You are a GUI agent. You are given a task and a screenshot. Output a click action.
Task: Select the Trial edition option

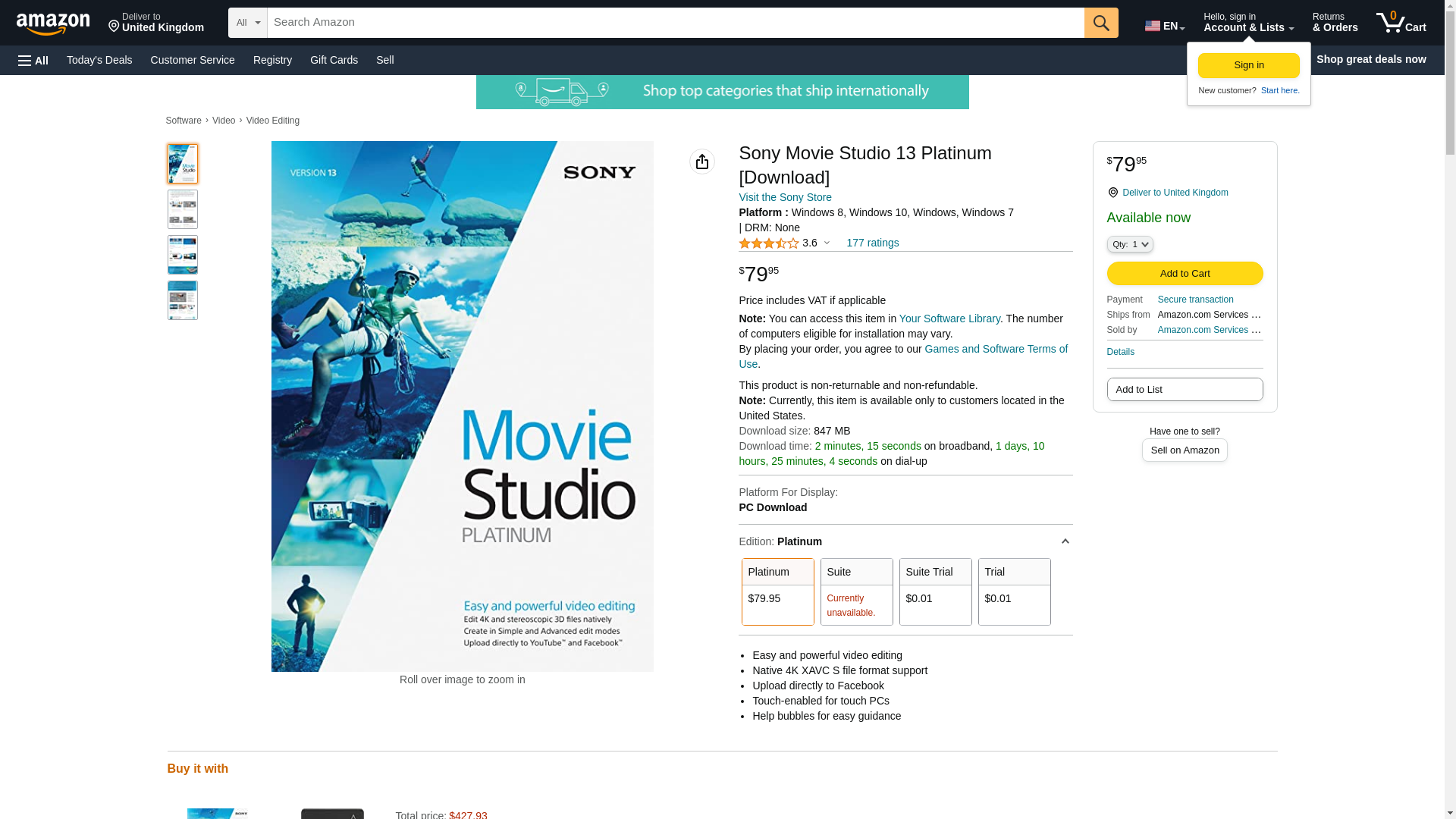tap(1014, 591)
